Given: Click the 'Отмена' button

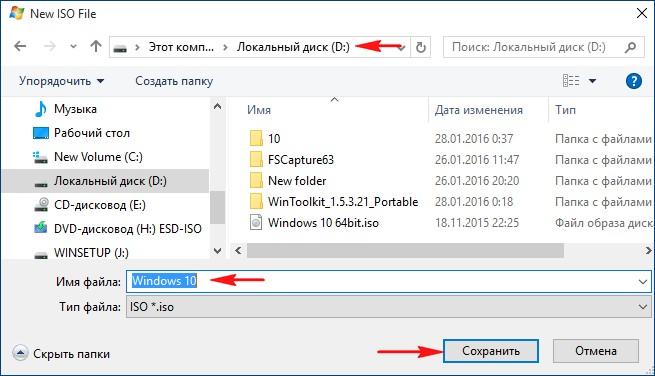Looking at the screenshot, I should point(596,351).
